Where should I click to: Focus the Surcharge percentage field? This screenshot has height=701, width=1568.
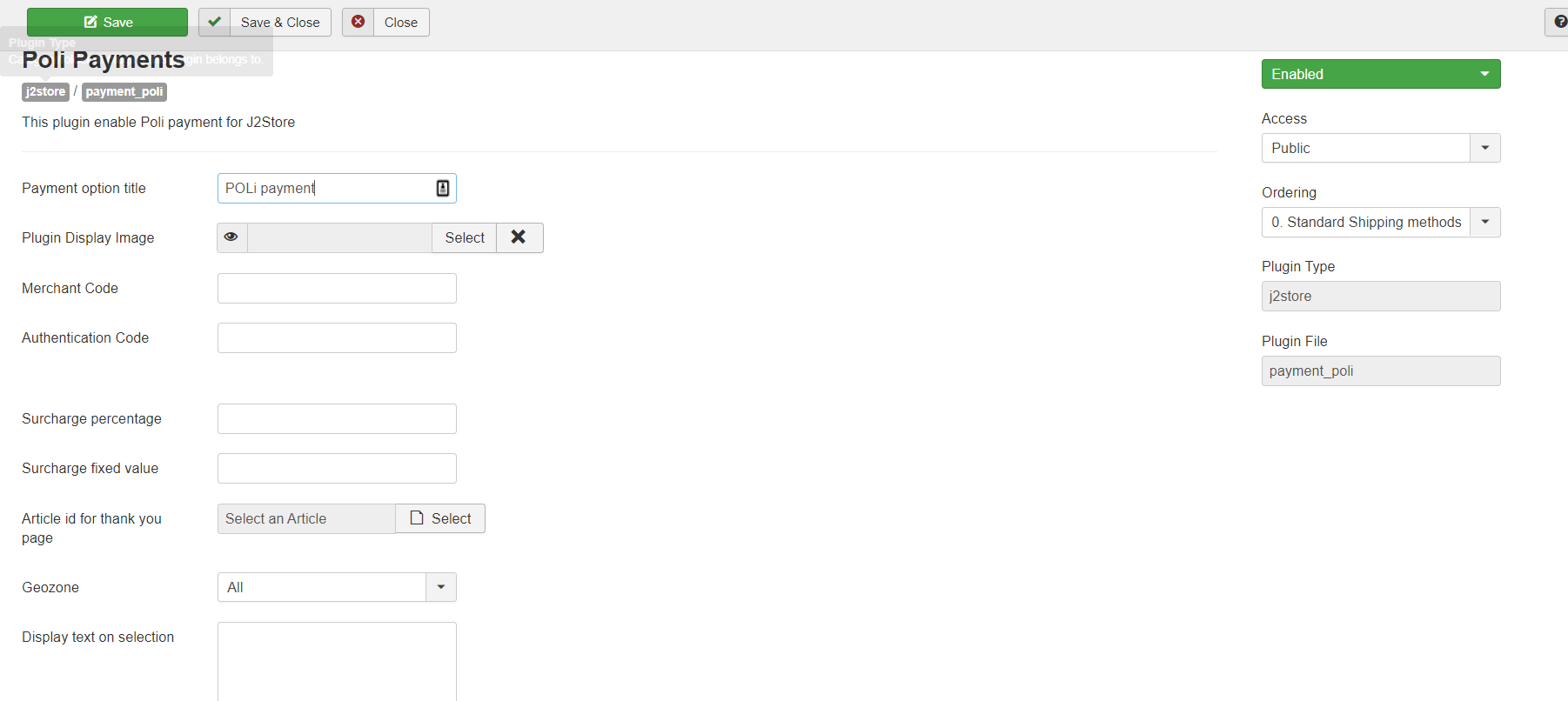pos(337,418)
